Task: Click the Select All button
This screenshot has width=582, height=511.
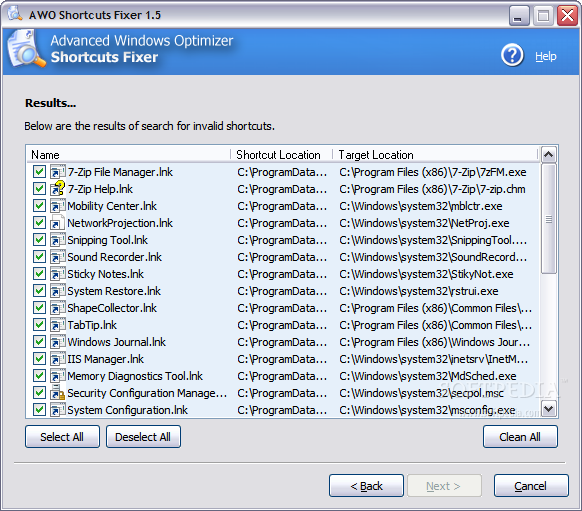Action: pyautogui.click(x=62, y=437)
